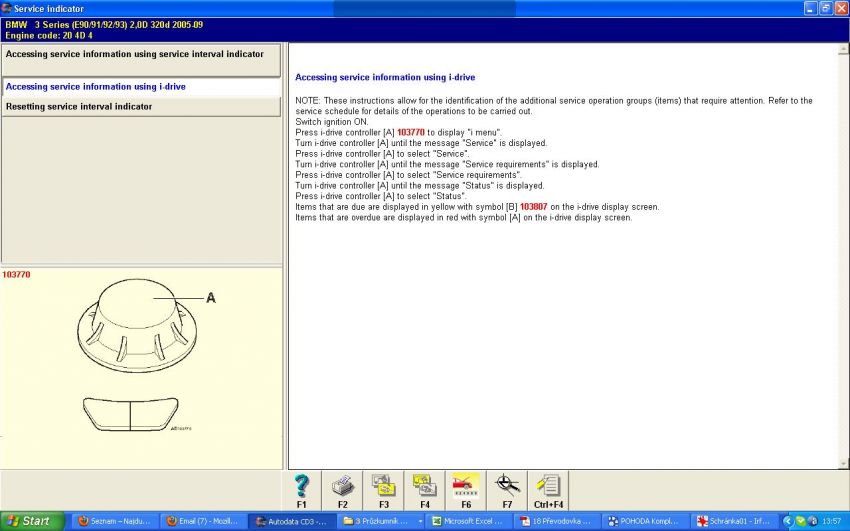Open the '3 Průzkumník' folder group on taskbar
850x531 pixels.
(x=382, y=521)
